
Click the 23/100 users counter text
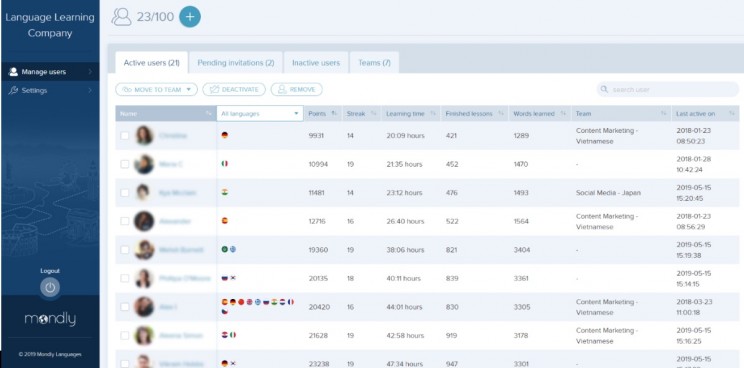[x=155, y=17]
